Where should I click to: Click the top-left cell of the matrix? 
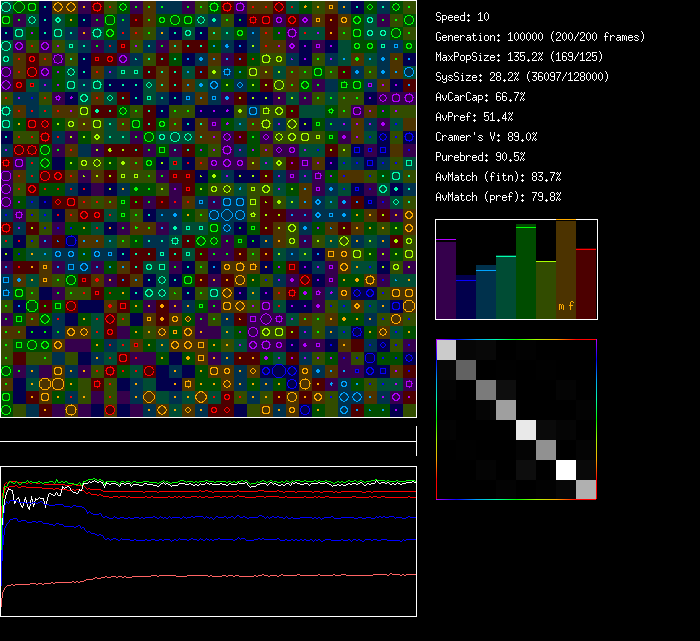[x=446, y=349]
